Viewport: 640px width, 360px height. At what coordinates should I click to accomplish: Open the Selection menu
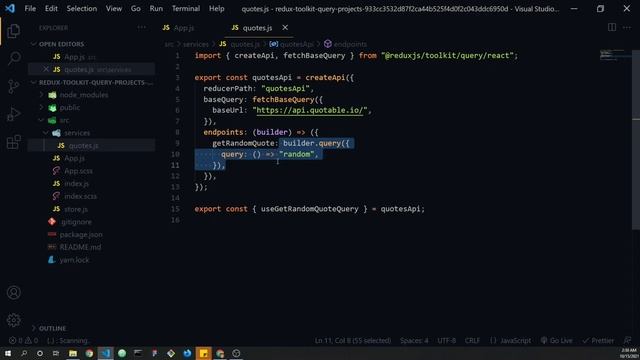pos(82,9)
